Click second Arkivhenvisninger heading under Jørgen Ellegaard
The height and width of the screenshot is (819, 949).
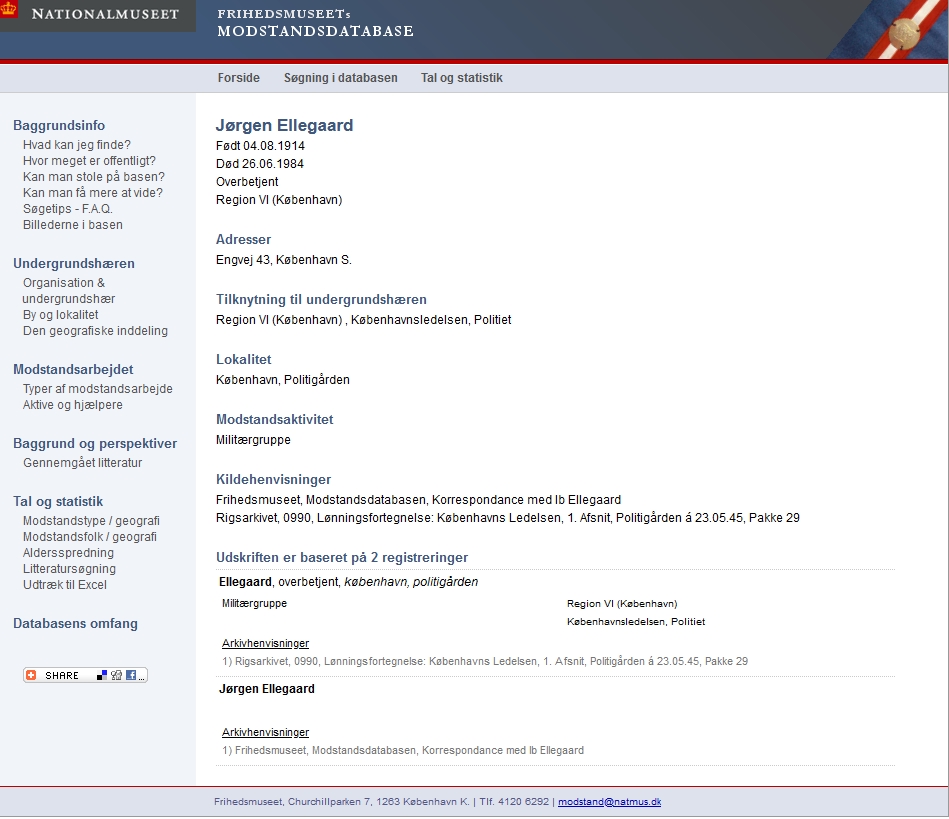265,732
